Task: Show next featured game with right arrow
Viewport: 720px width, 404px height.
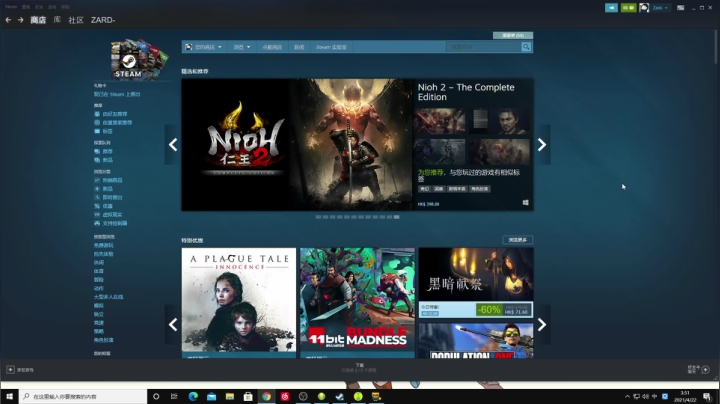Action: coord(542,145)
